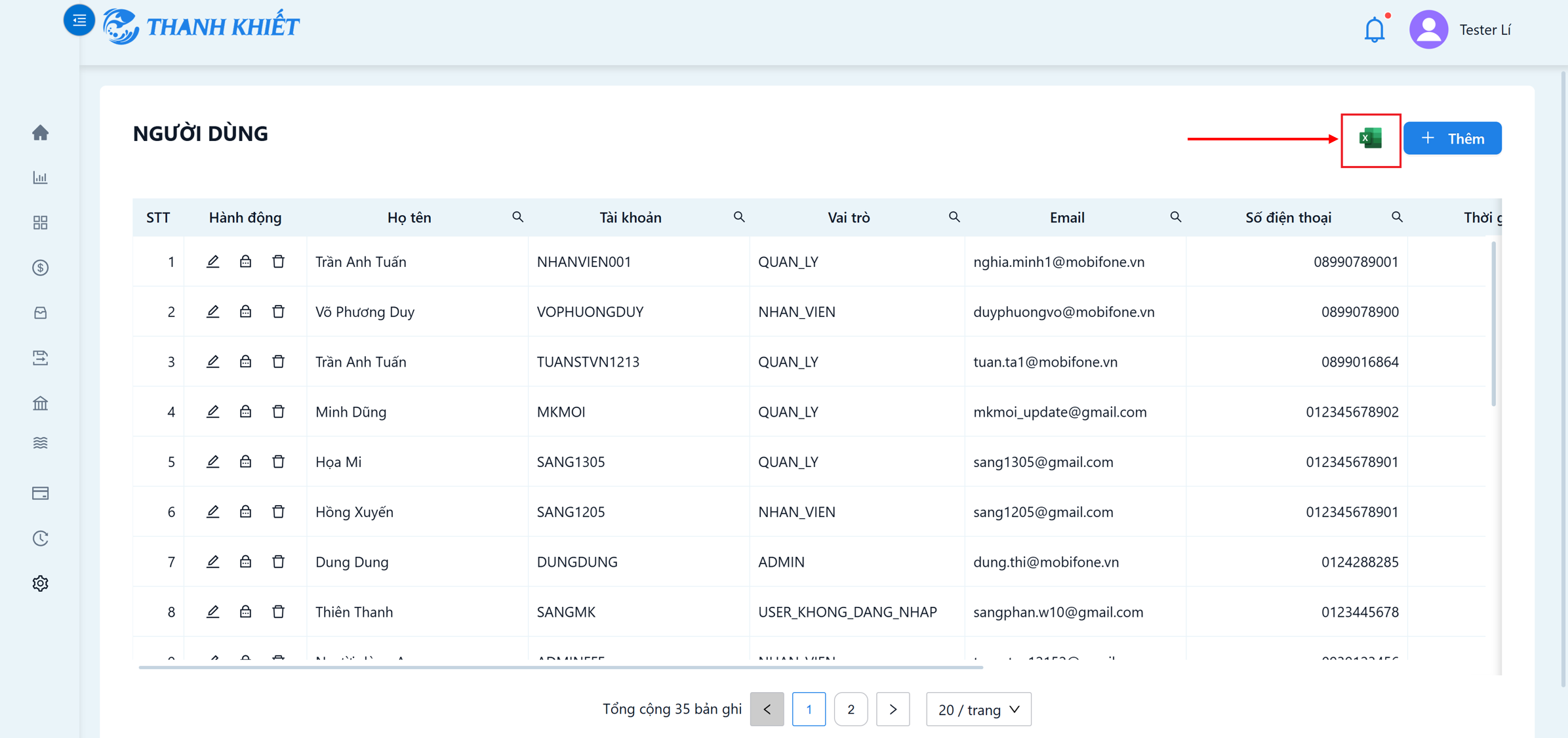
Task: Open settings gear in sidebar
Action: pyautogui.click(x=41, y=583)
